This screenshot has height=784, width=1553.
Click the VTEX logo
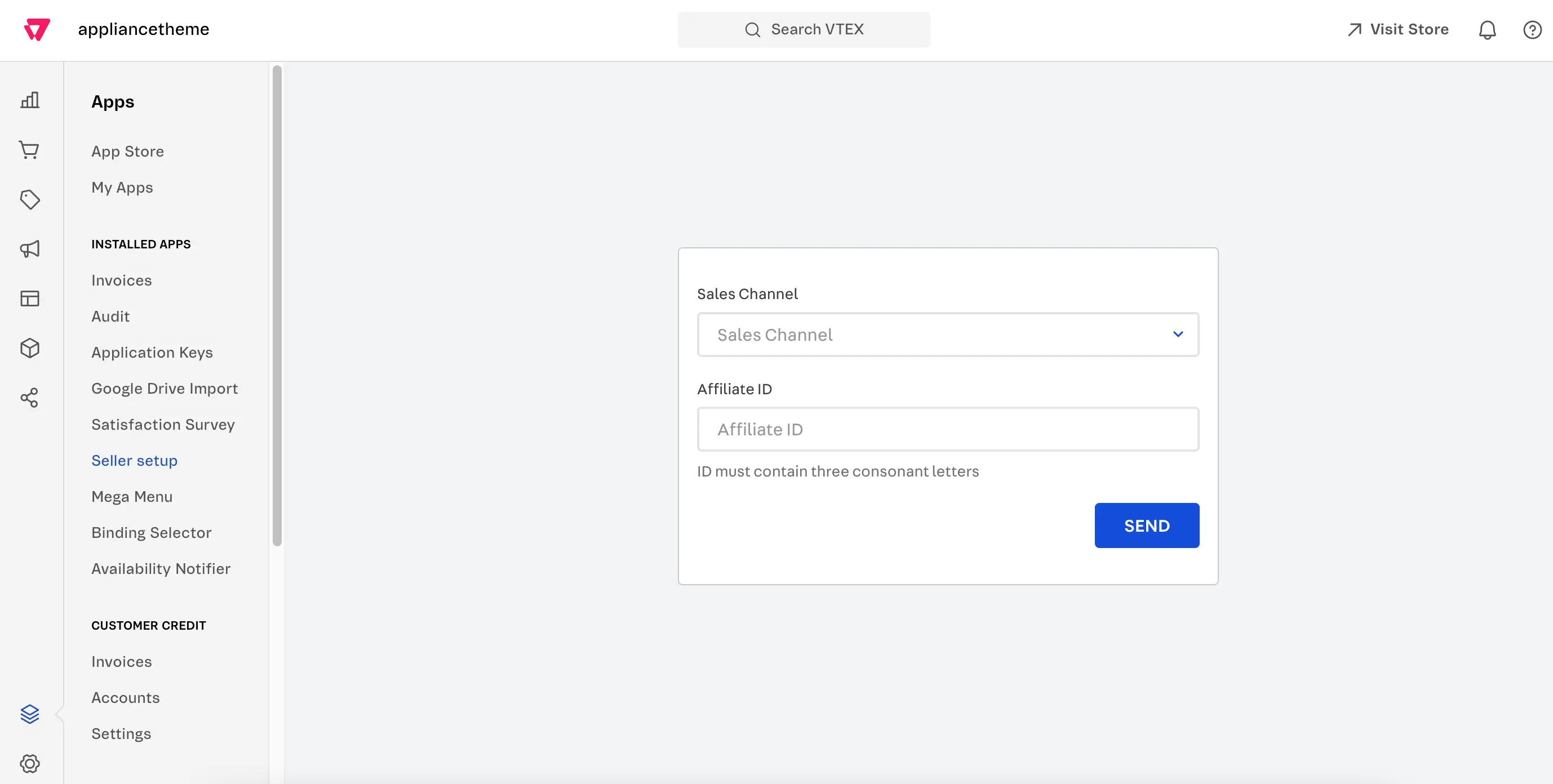click(36, 29)
